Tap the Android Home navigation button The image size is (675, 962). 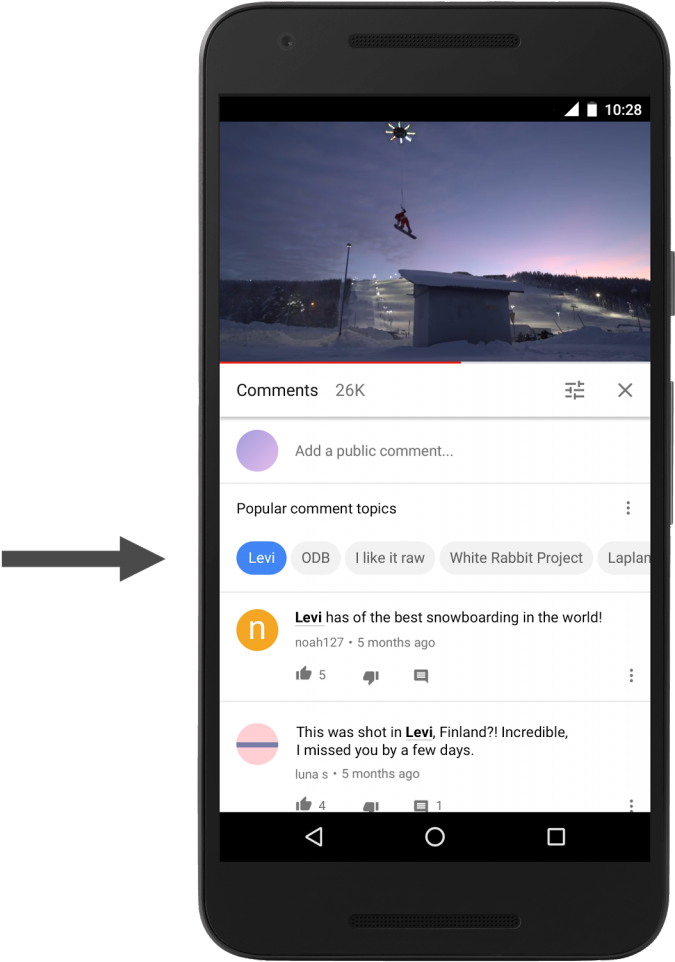(x=434, y=837)
